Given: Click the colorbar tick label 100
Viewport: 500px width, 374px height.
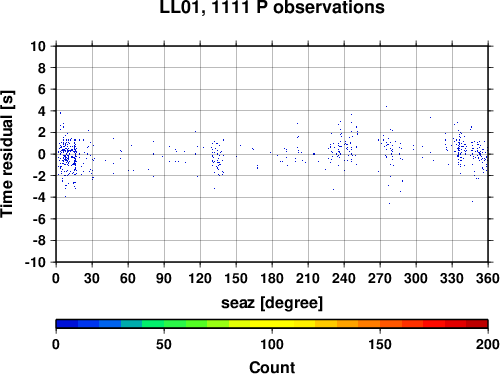Looking at the screenshot, I should click(x=272, y=344).
